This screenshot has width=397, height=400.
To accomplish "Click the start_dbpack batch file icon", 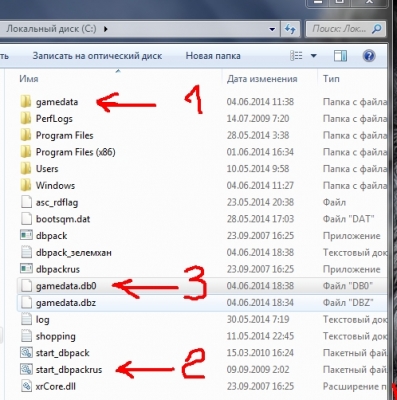I will (x=26, y=353).
